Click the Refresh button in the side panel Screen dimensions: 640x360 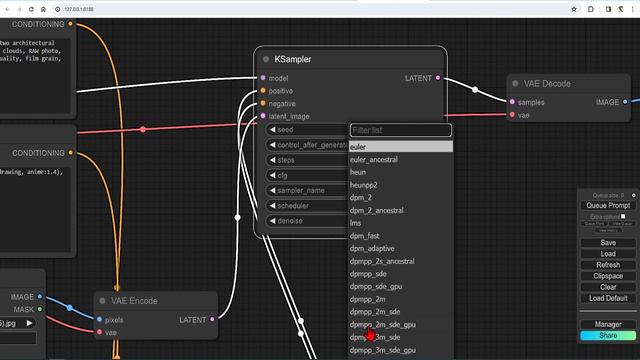(x=608, y=265)
